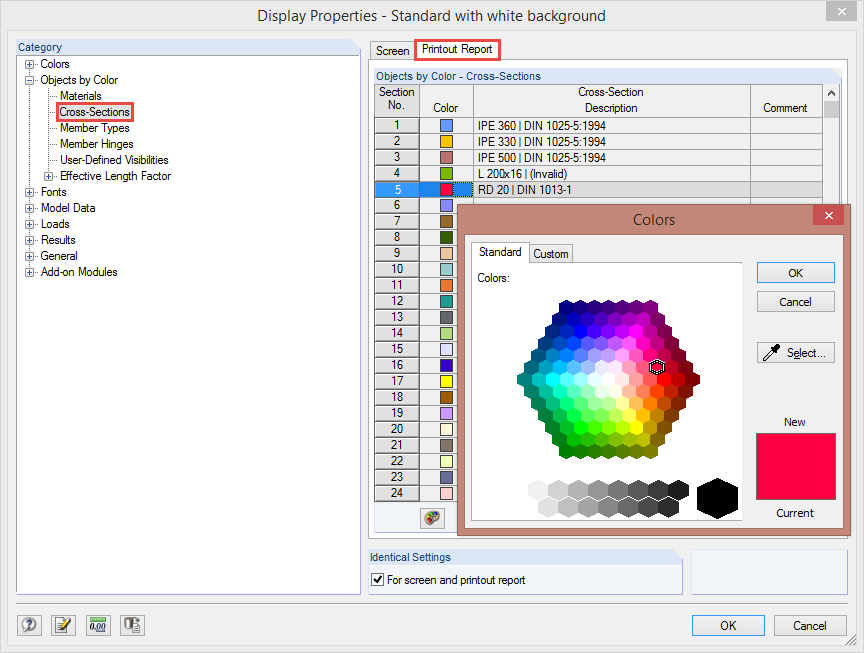The width and height of the screenshot is (864, 653).
Task: Click 'IPE 360 | DIN 1025-5:1994' description cell
Action: click(x=612, y=126)
